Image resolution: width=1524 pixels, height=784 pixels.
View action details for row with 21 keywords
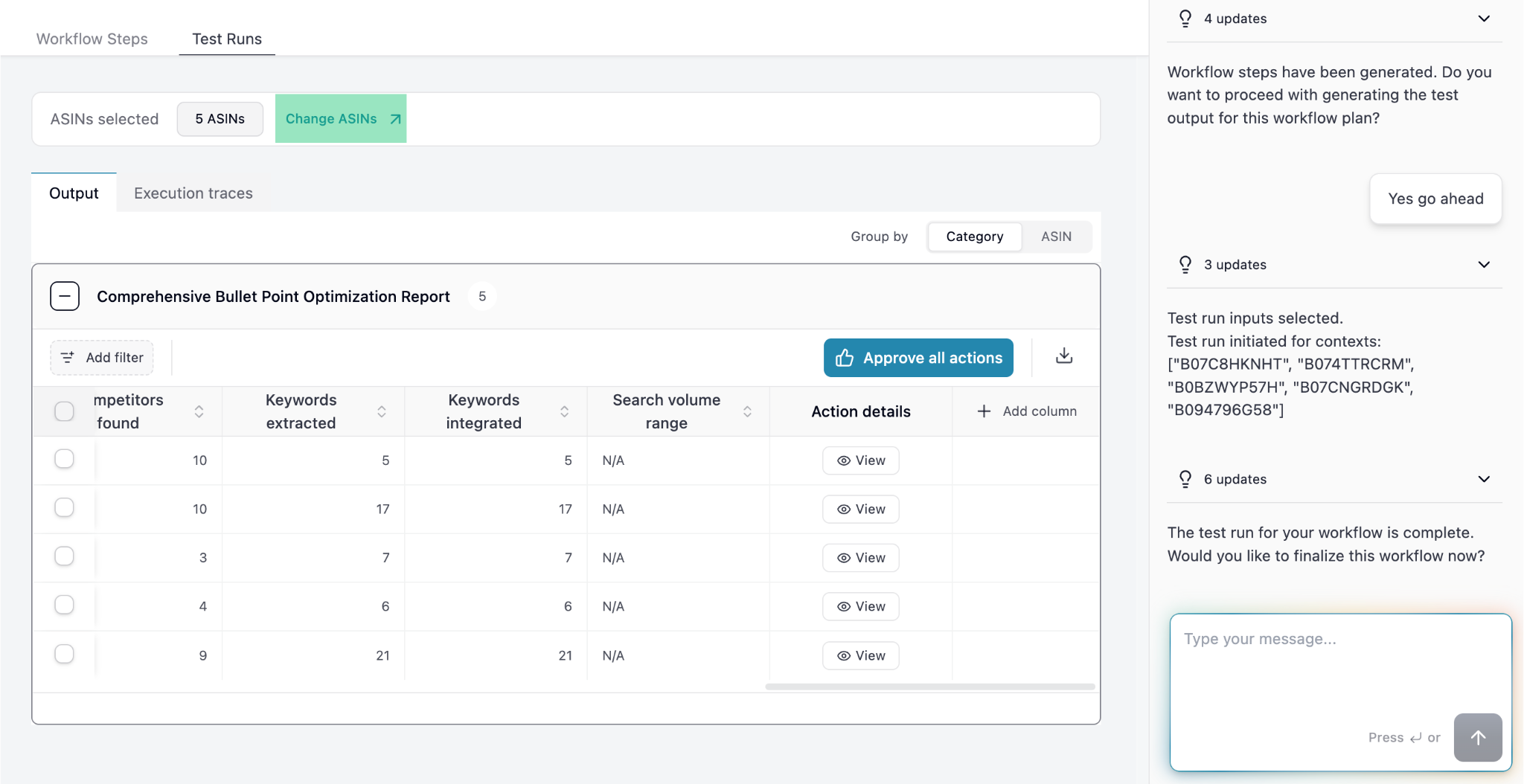861,656
